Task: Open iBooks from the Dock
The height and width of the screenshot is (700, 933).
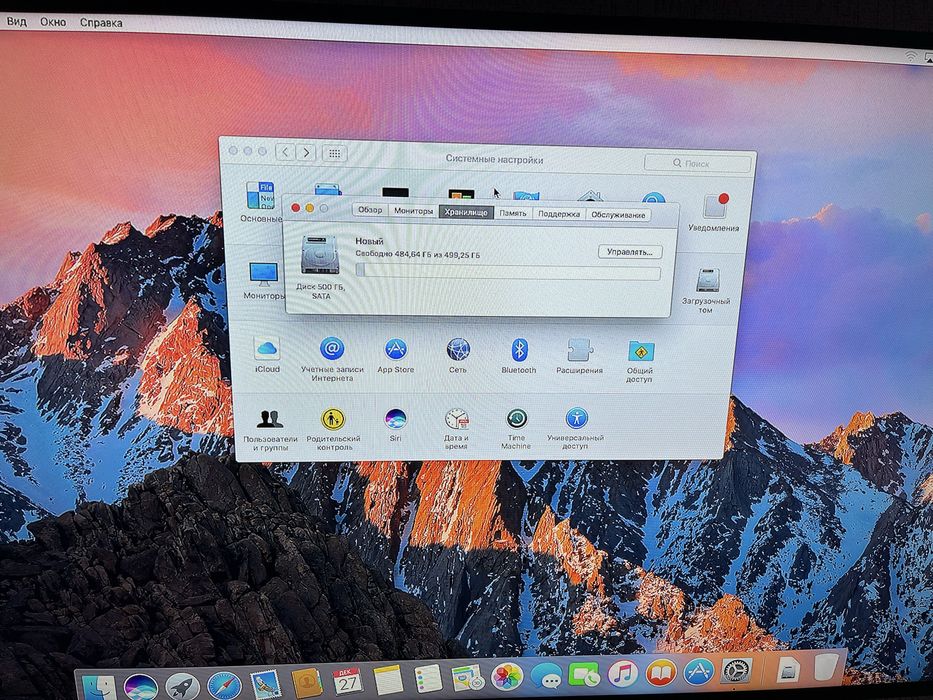Action: tap(662, 673)
